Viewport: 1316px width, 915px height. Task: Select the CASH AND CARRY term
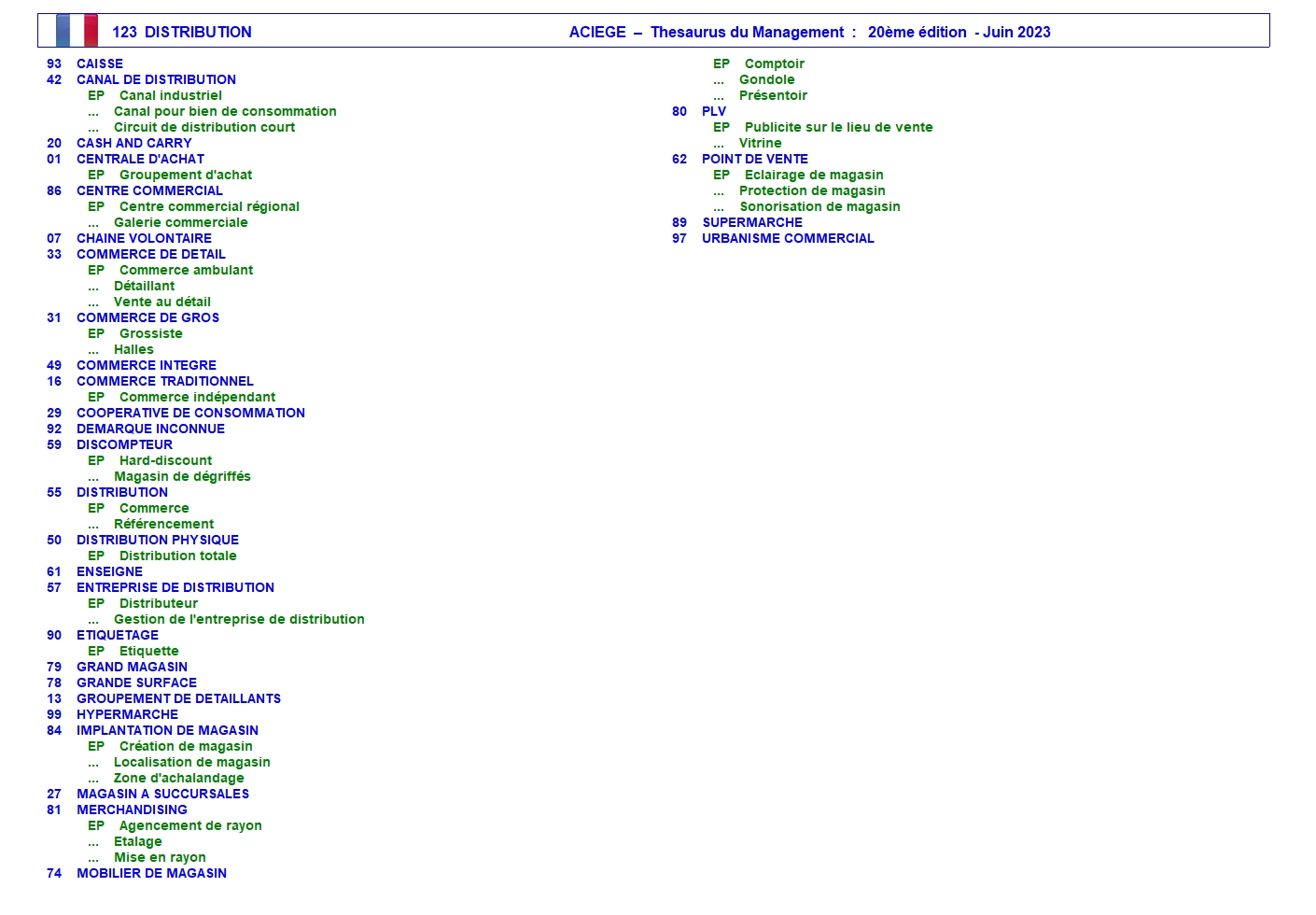(x=133, y=143)
